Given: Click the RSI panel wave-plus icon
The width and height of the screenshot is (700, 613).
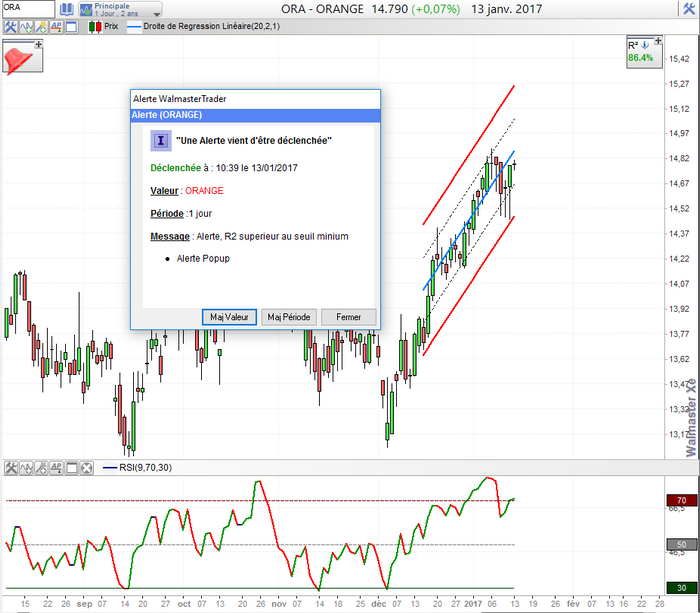Looking at the screenshot, I should (26, 468).
